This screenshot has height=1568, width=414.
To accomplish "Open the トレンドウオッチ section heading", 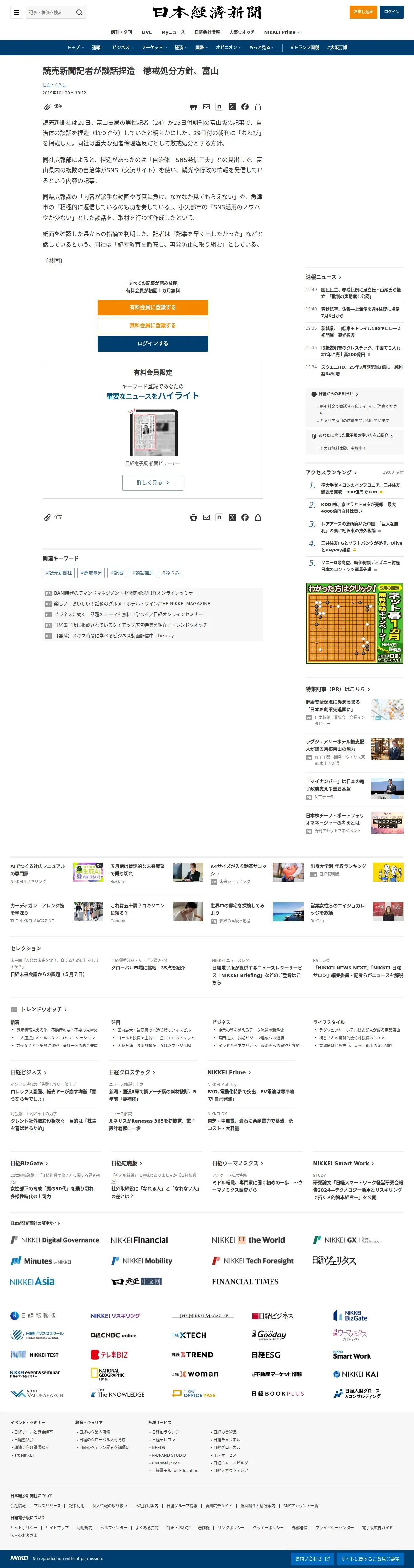I will pos(44,1009).
